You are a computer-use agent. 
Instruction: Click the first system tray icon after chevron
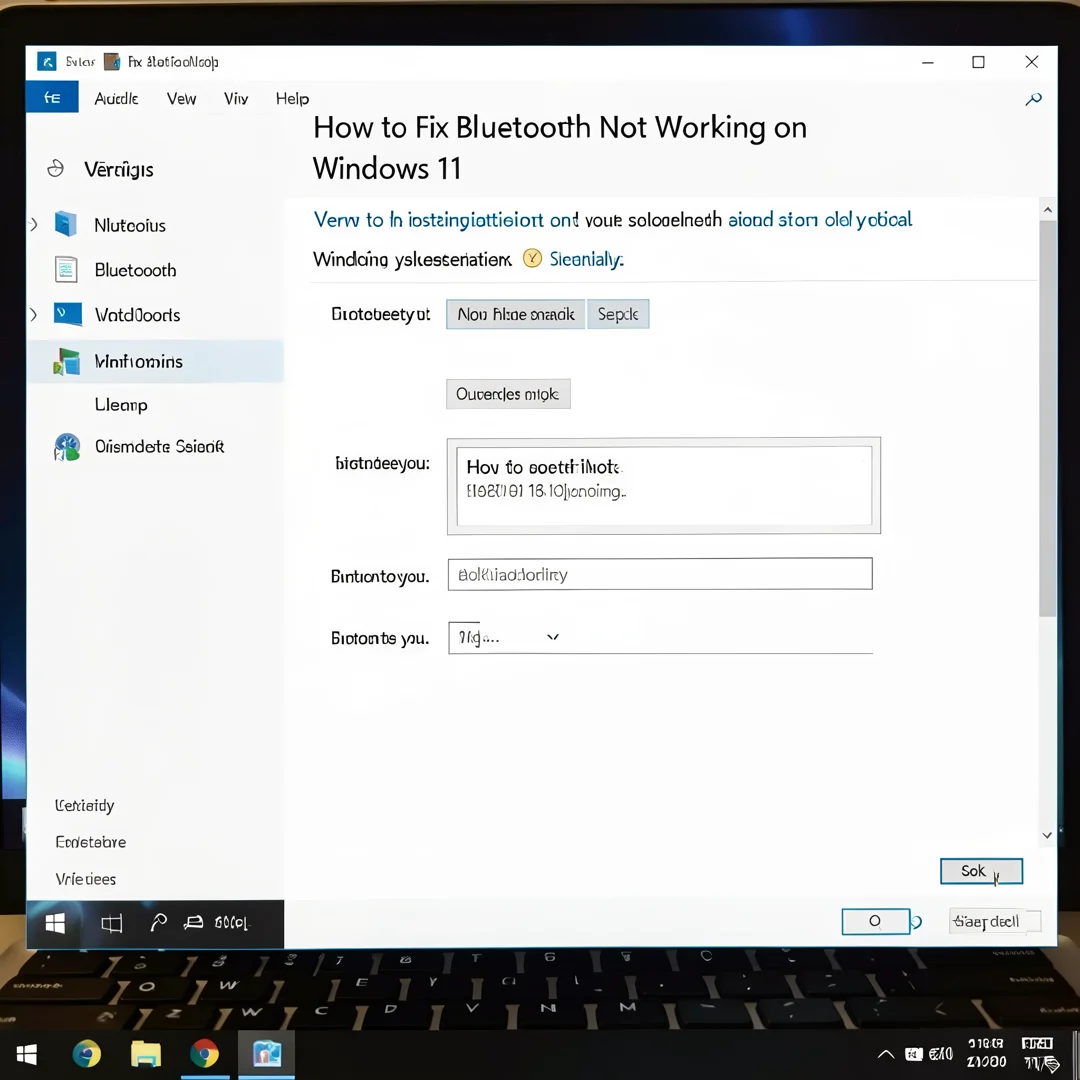click(913, 1054)
